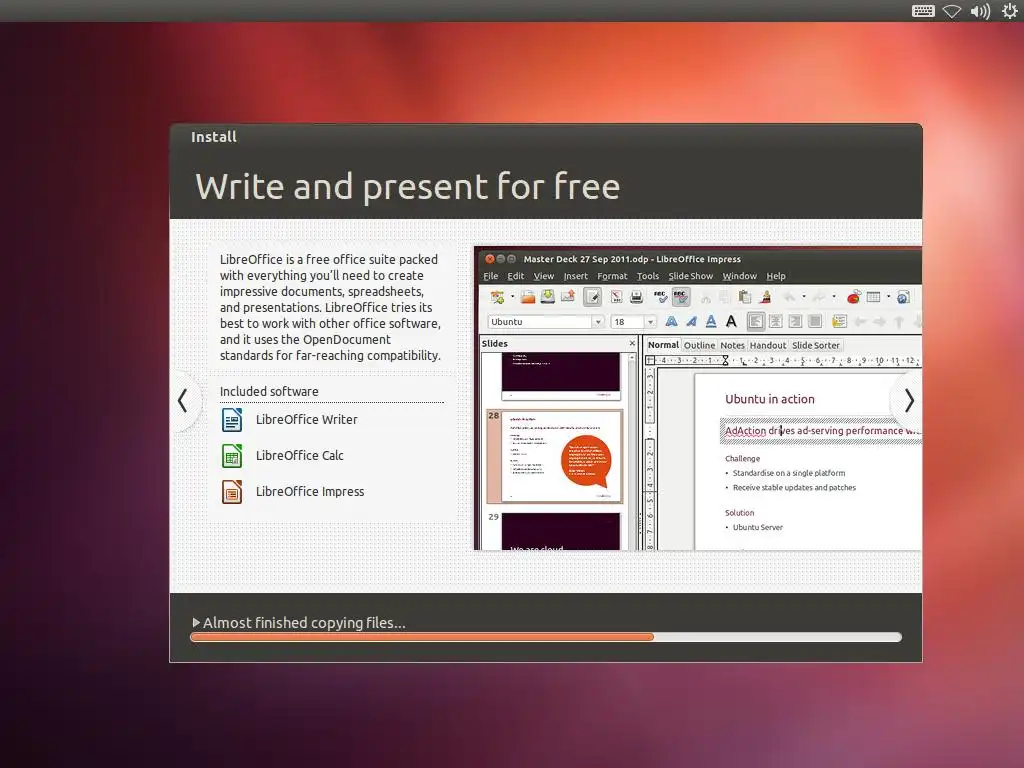The width and height of the screenshot is (1024, 768).
Task: Toggle Italic text formatting
Action: pyautogui.click(x=691, y=321)
